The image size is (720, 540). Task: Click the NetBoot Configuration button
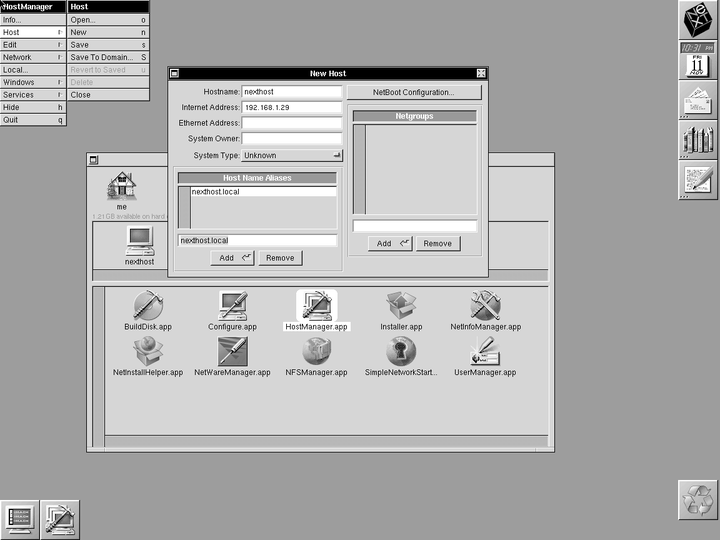(x=413, y=92)
